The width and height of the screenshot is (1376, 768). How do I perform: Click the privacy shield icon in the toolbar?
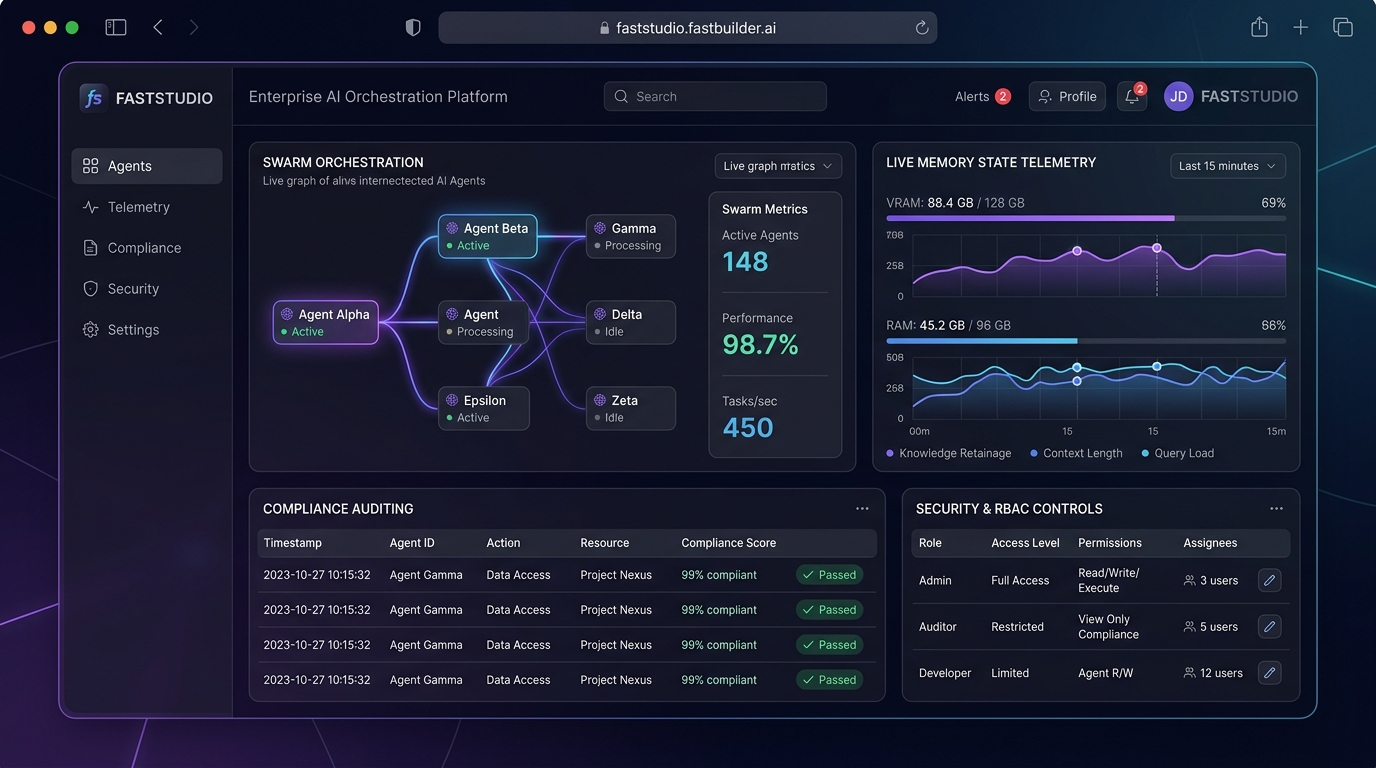click(413, 28)
